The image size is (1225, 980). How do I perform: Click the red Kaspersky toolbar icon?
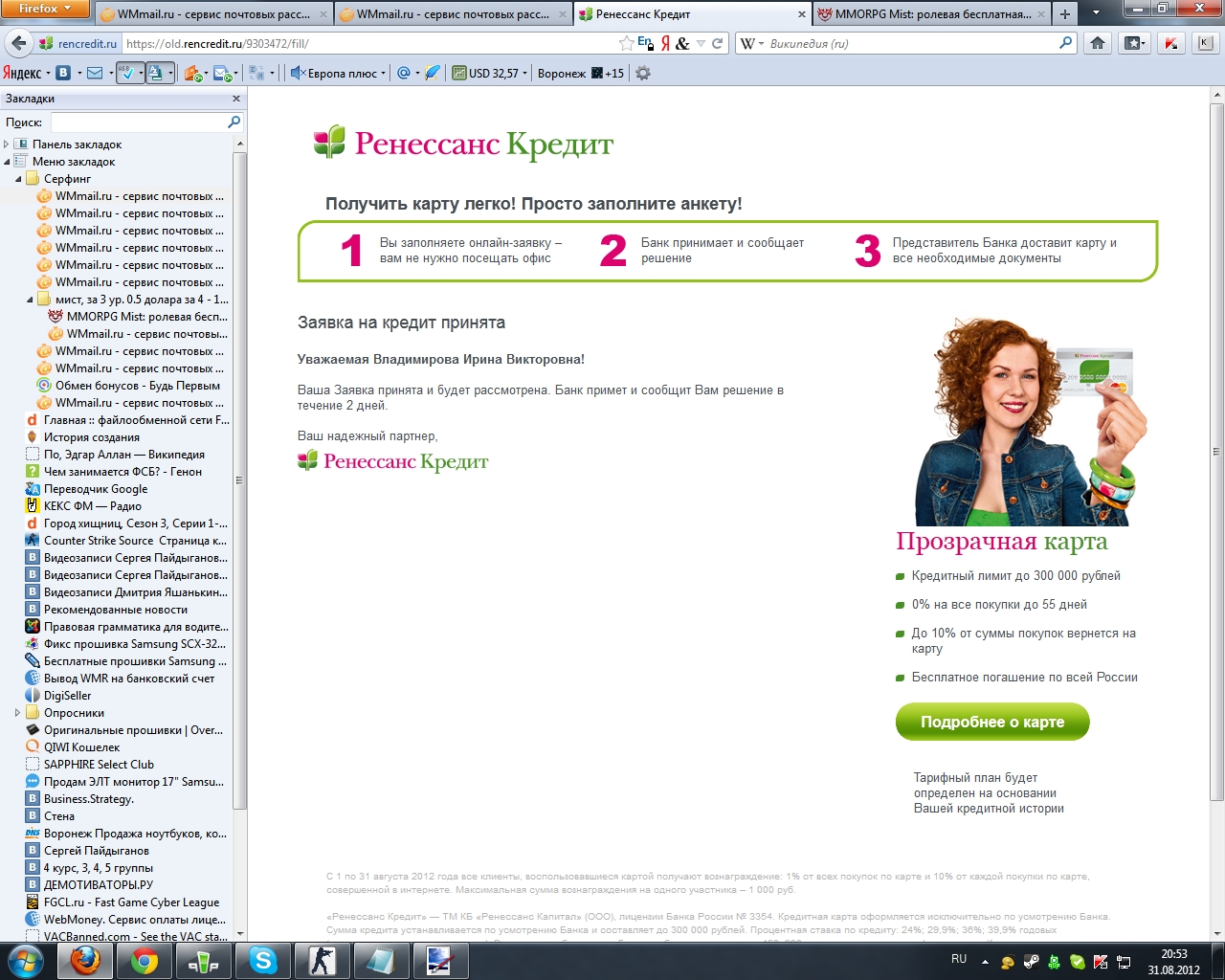pyautogui.click(x=1171, y=43)
